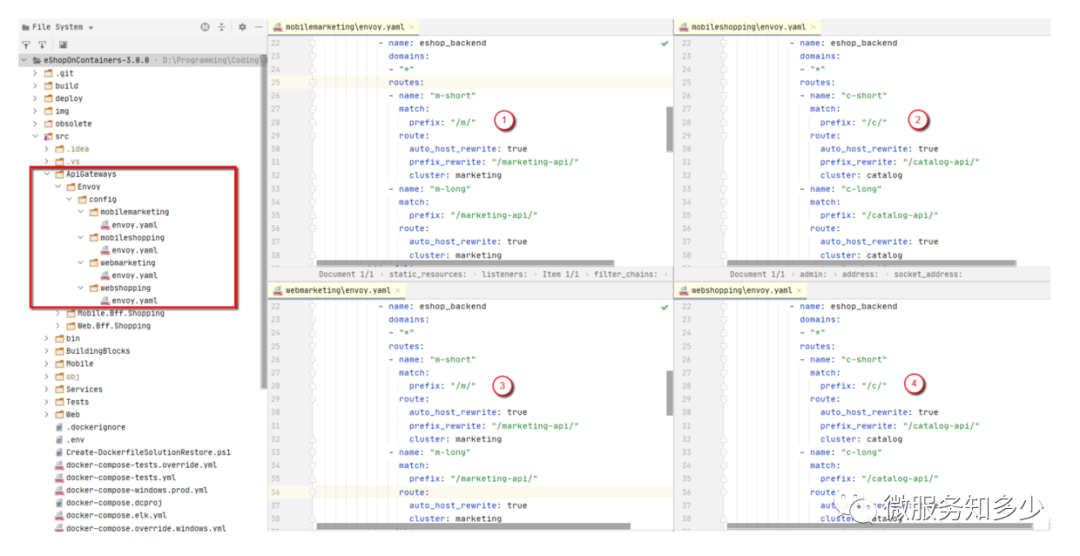Image resolution: width=1080 pixels, height=556 pixels.
Task: Close the webshopping\envoy.yaml tab
Action: click(799, 291)
